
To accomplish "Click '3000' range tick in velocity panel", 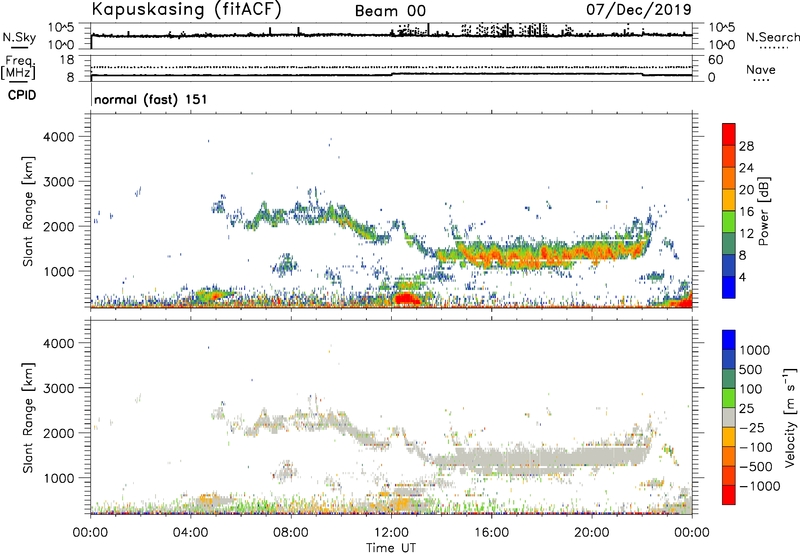I will [x=58, y=388].
